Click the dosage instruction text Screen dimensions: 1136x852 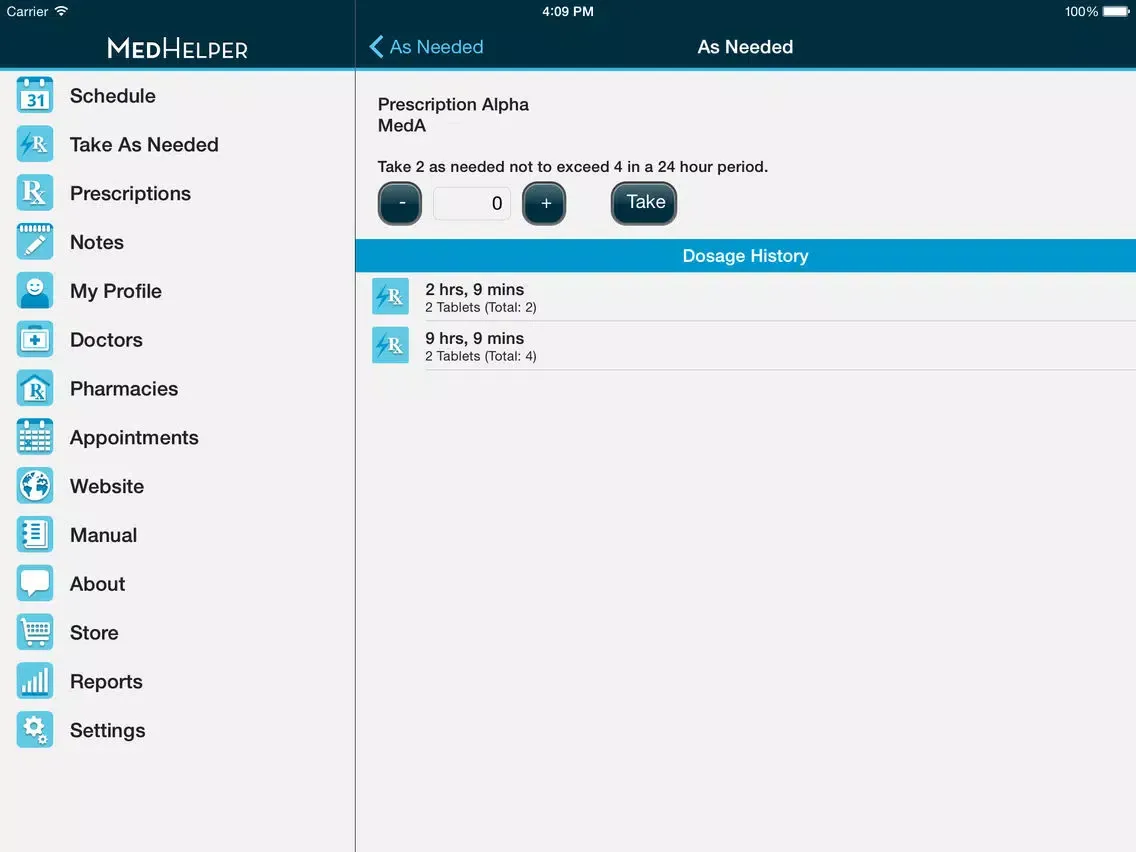(572, 167)
